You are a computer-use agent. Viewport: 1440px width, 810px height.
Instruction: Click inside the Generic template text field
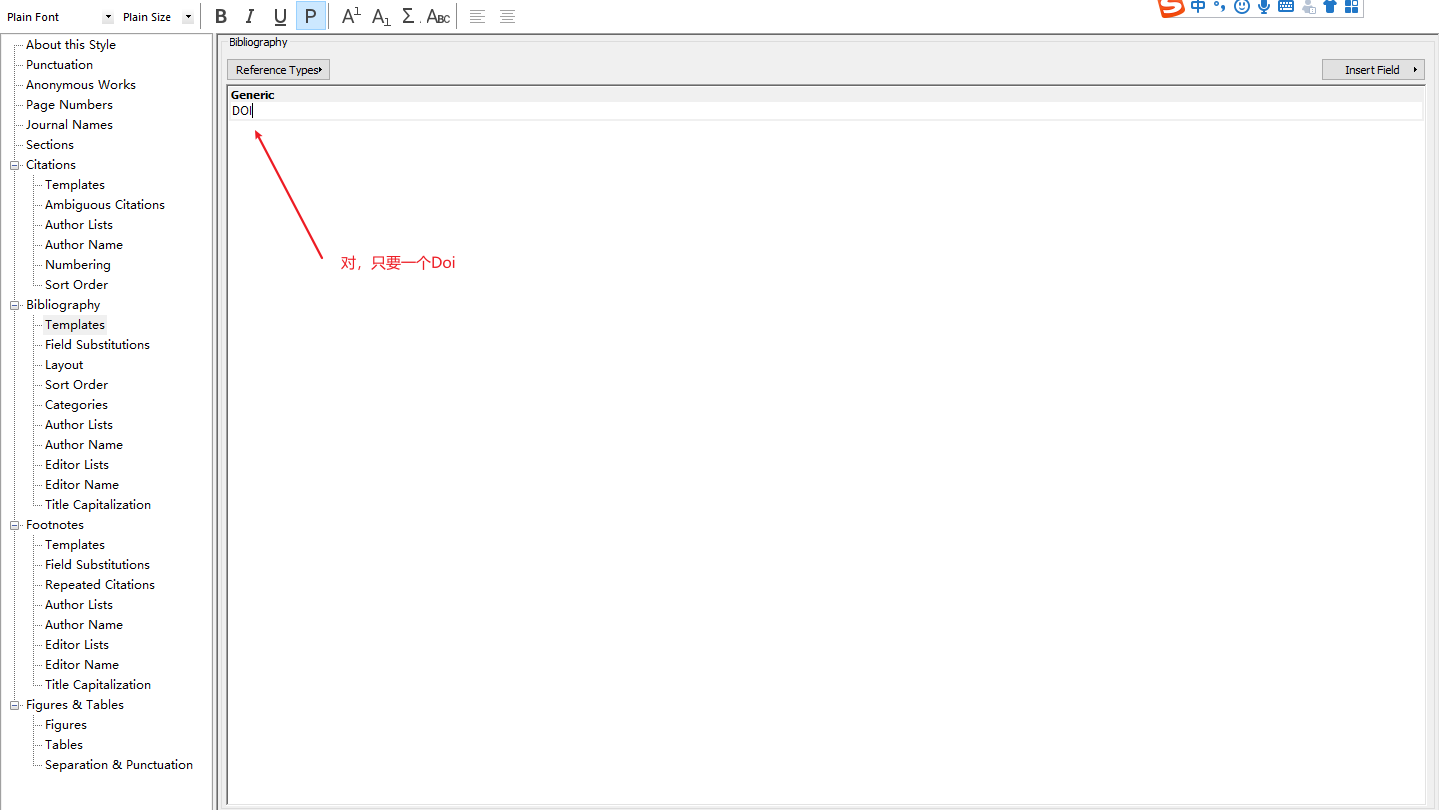pos(800,111)
